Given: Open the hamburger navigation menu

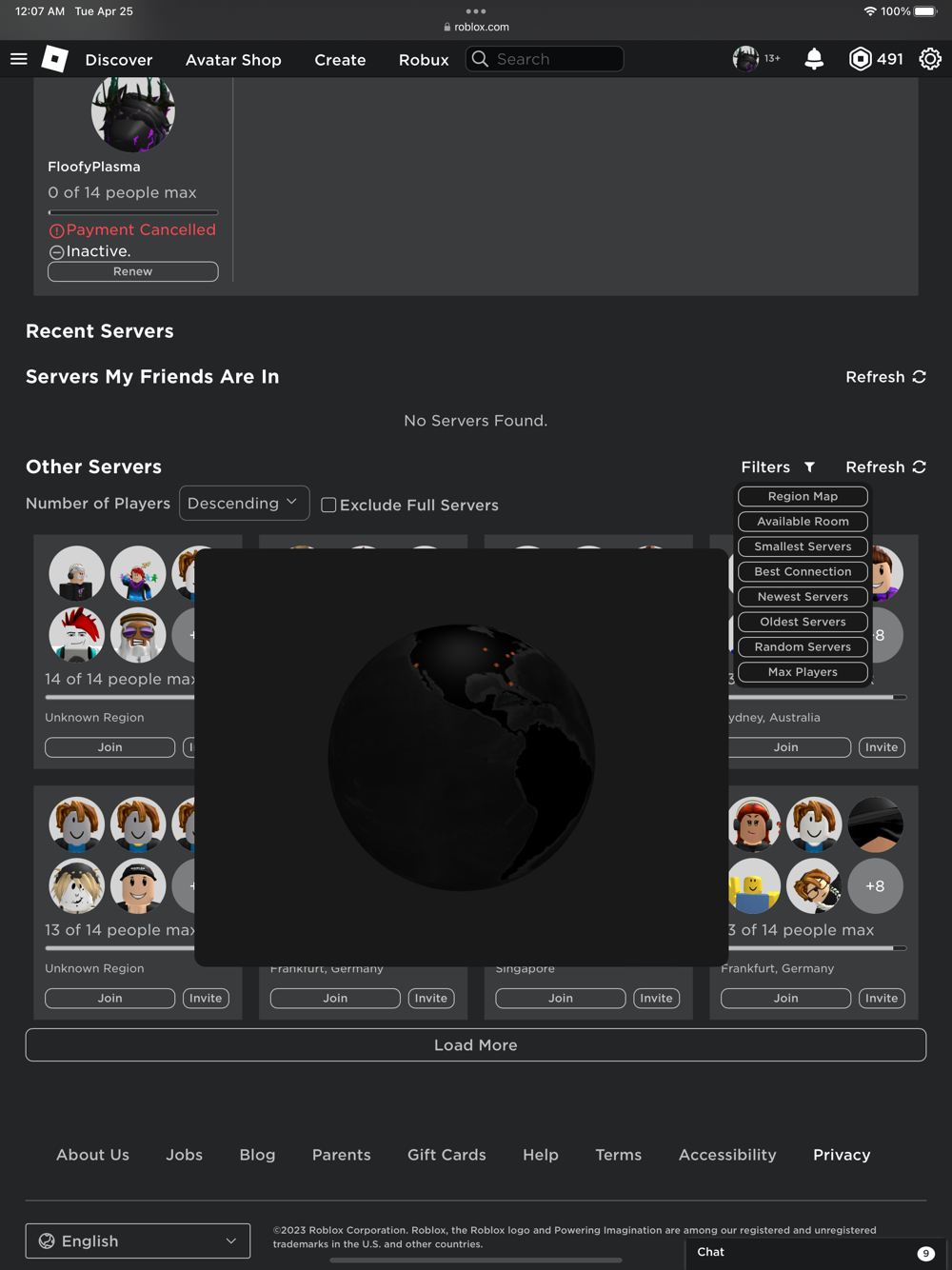Looking at the screenshot, I should tap(19, 59).
